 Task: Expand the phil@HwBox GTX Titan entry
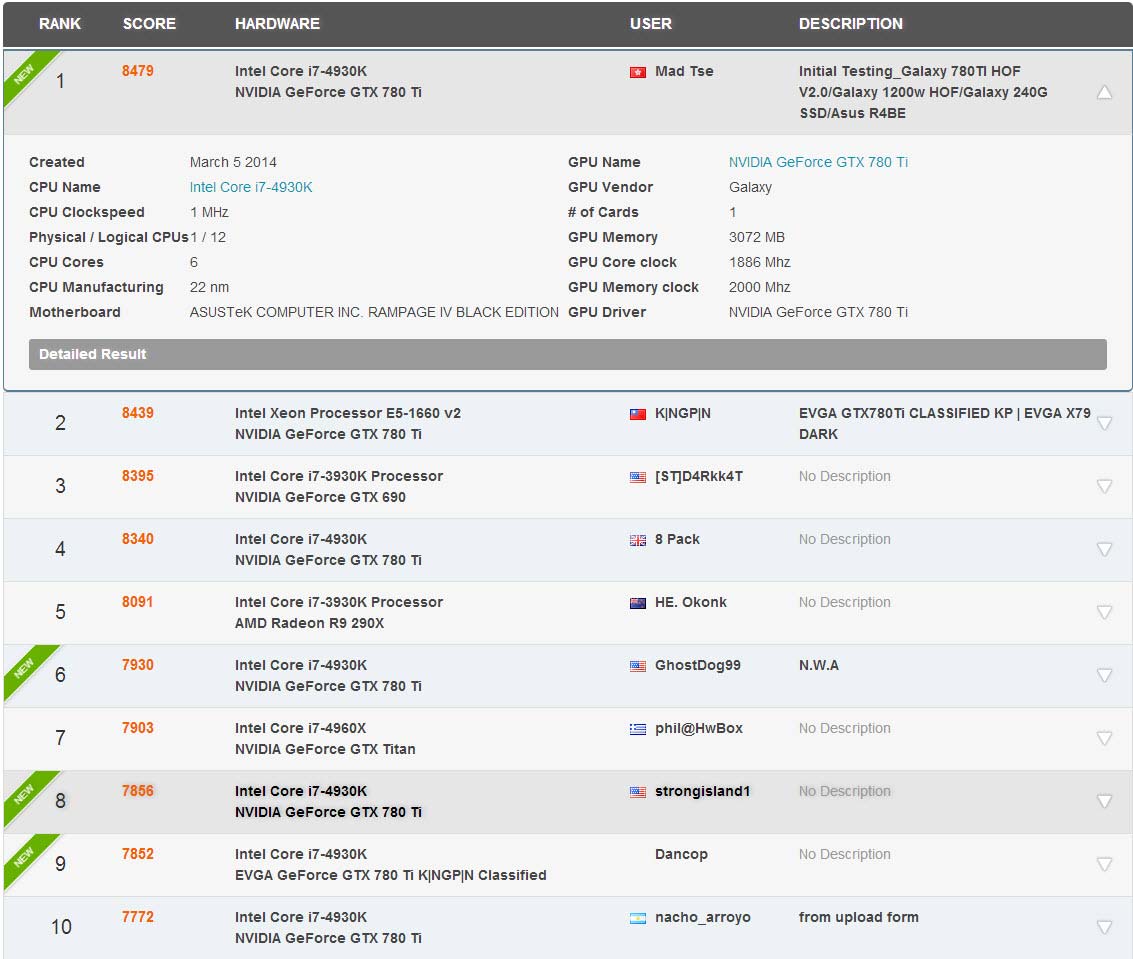click(1104, 738)
